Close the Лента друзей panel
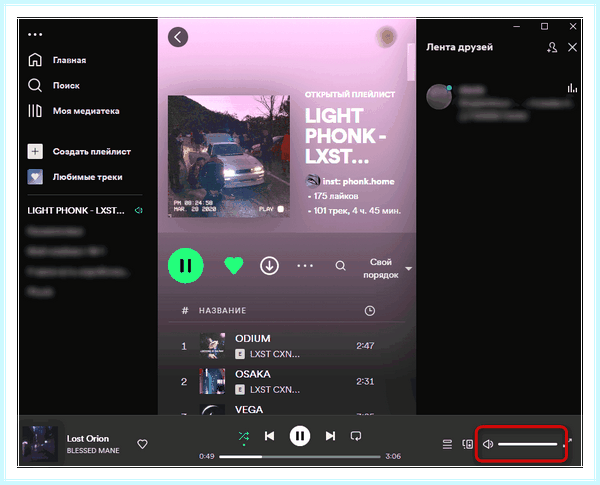Image resolution: width=600 pixels, height=485 pixels. coord(572,47)
